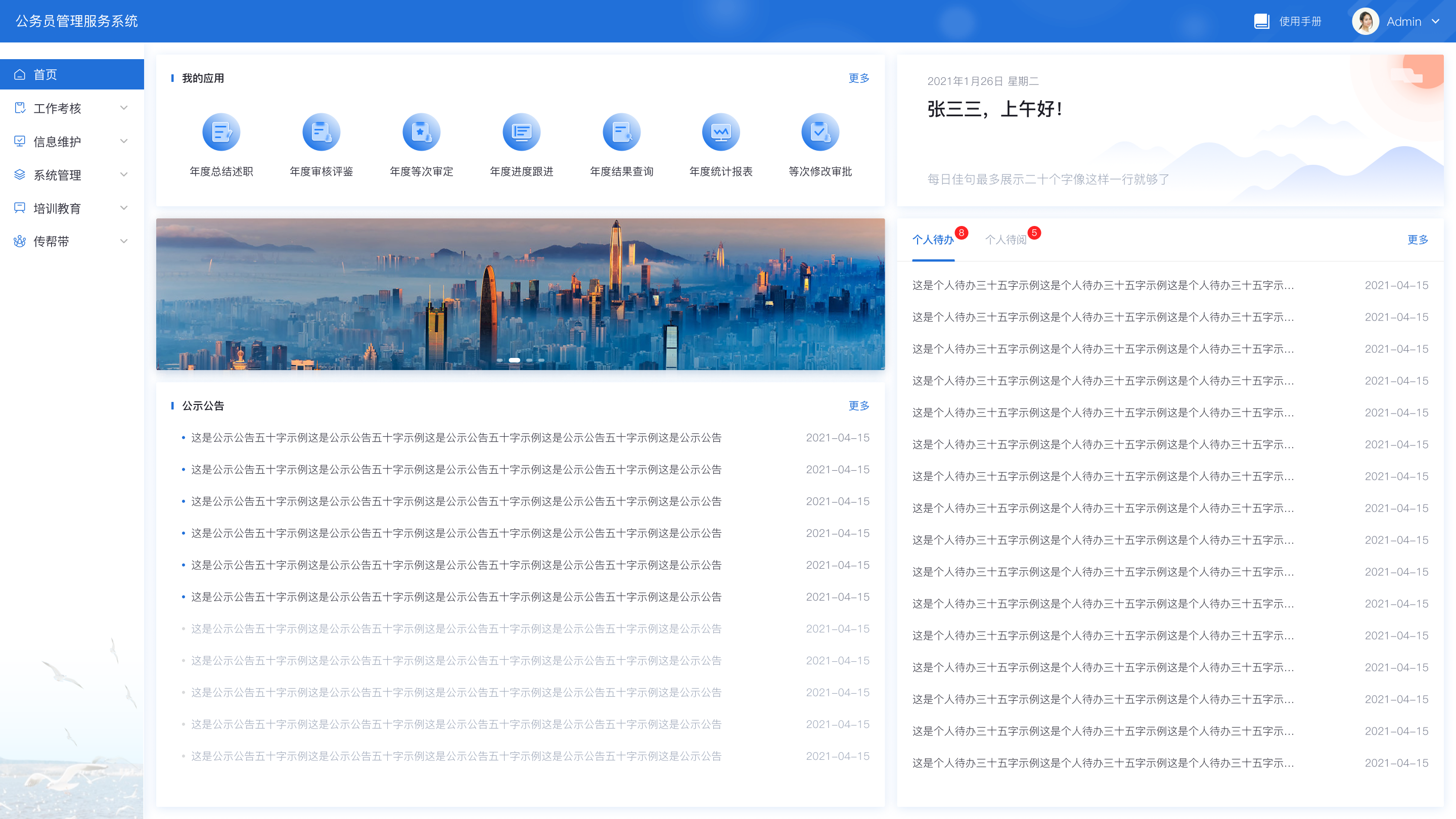The height and width of the screenshot is (819, 1456).
Task: Click the 培训教育 sidebar icon
Action: tap(20, 207)
